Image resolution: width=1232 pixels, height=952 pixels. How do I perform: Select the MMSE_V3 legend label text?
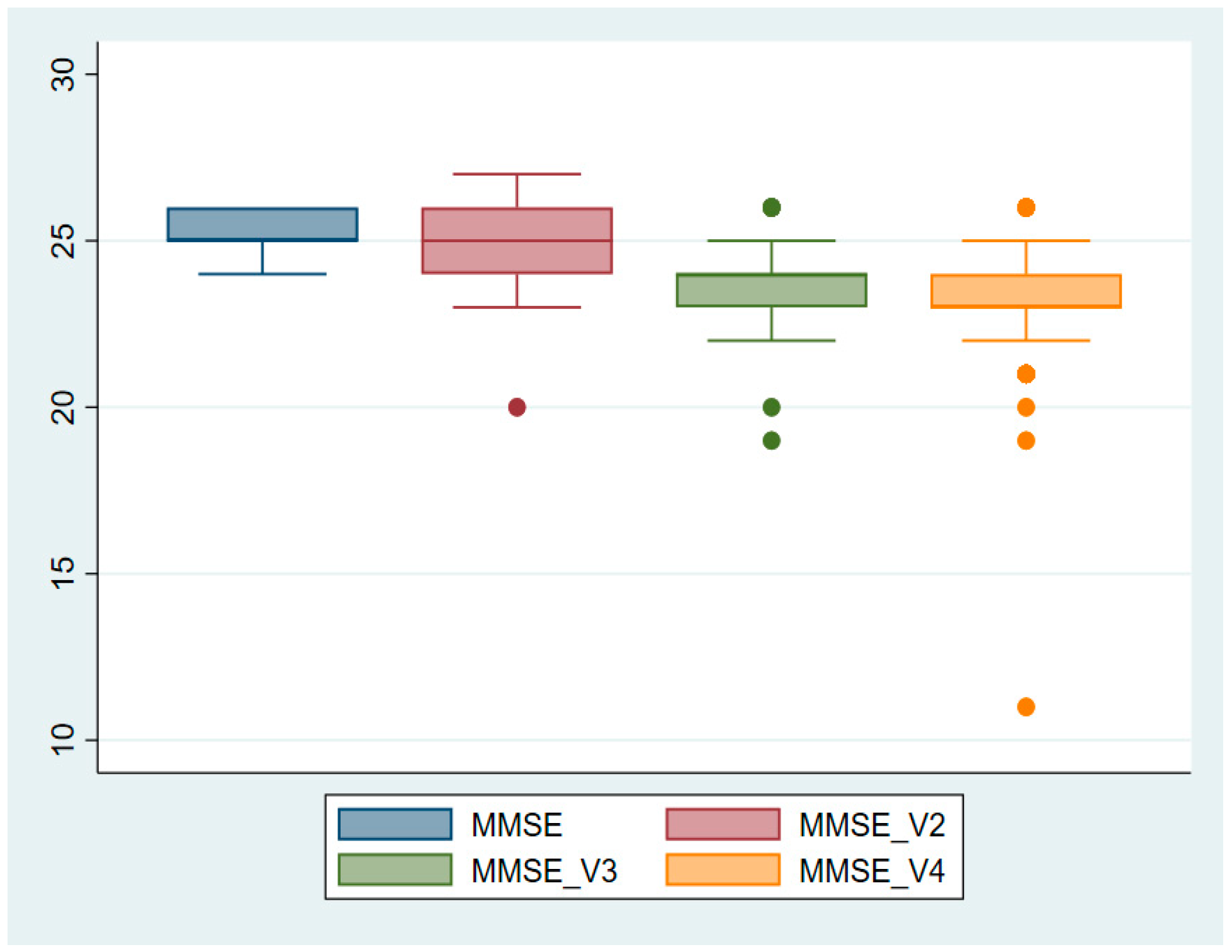(544, 871)
